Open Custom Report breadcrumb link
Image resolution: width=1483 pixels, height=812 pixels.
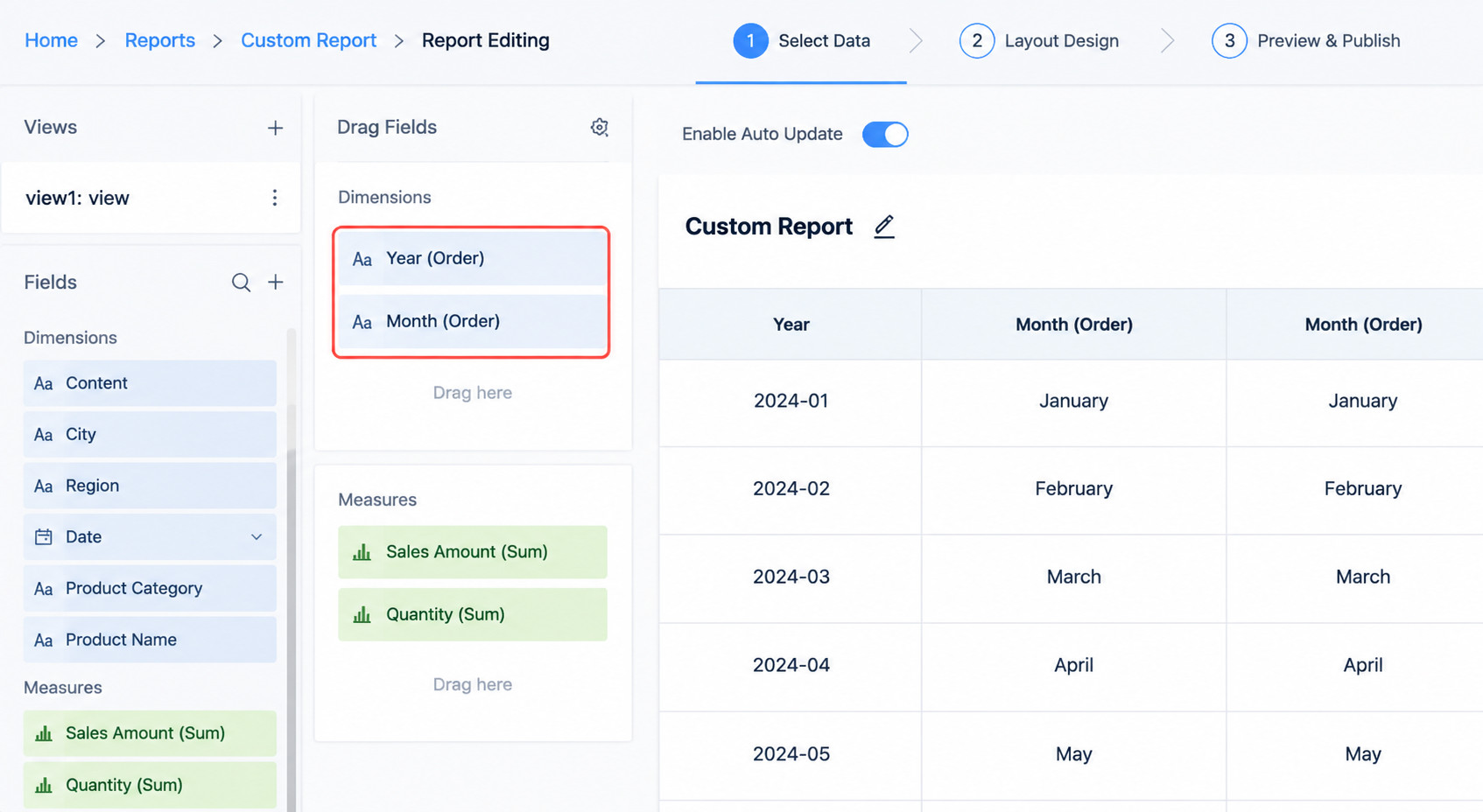coord(309,40)
